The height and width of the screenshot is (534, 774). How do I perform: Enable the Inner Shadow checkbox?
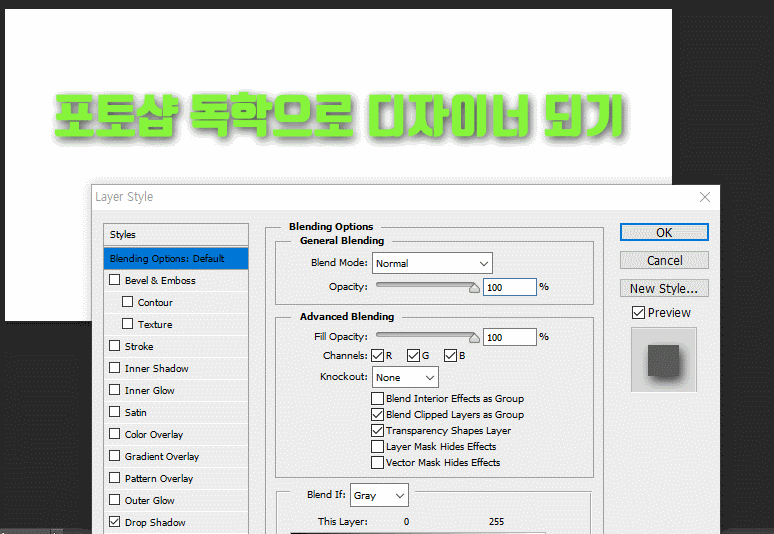tap(115, 368)
